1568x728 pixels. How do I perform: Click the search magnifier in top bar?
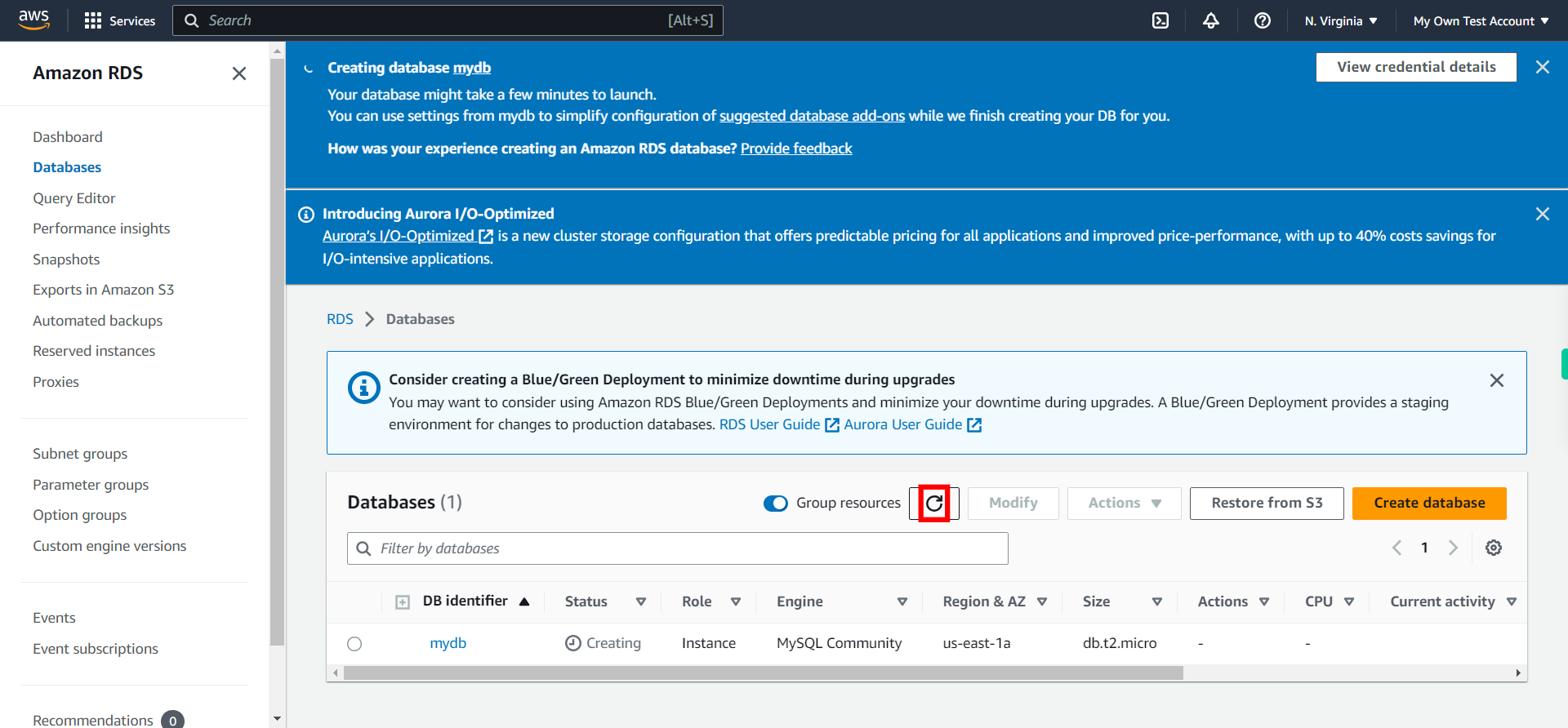[192, 20]
